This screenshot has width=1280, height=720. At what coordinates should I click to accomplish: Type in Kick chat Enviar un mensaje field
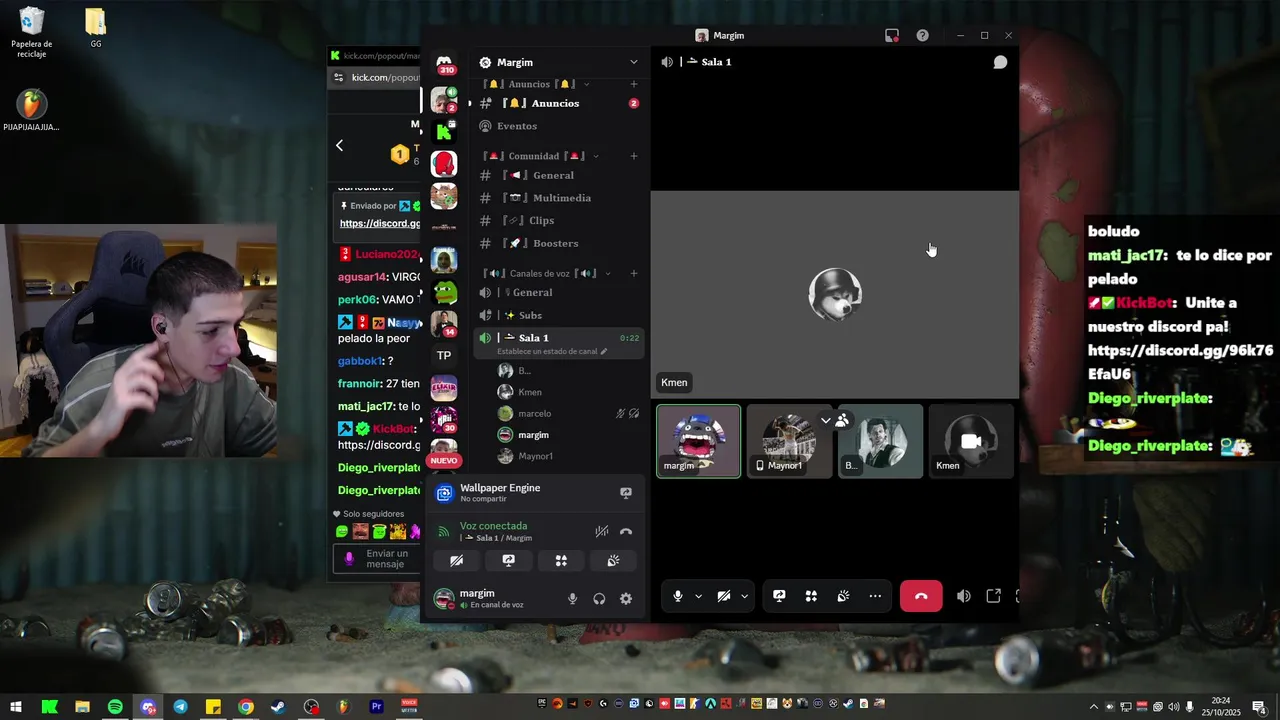(x=386, y=559)
